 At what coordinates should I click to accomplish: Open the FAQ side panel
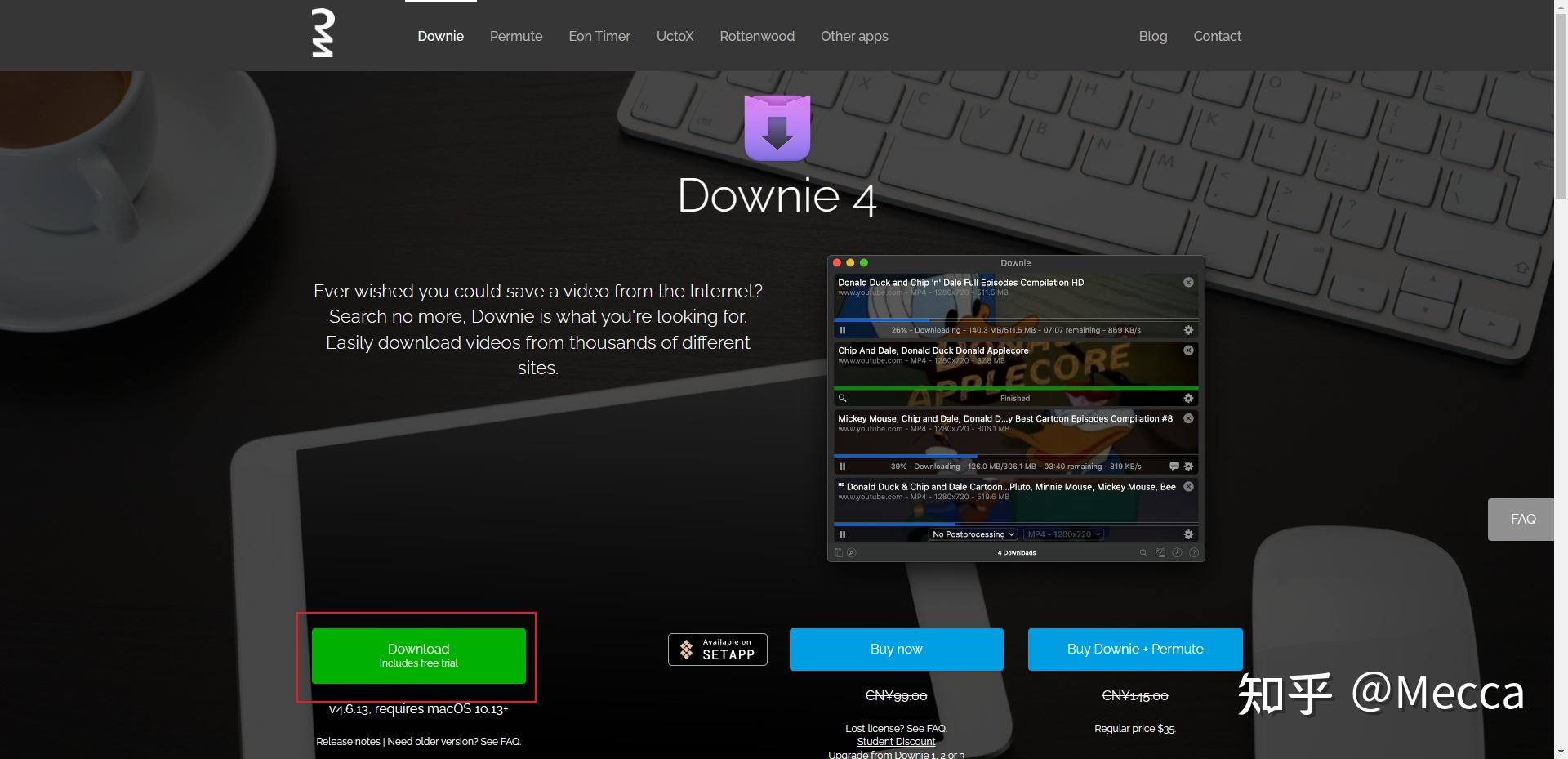1522,519
